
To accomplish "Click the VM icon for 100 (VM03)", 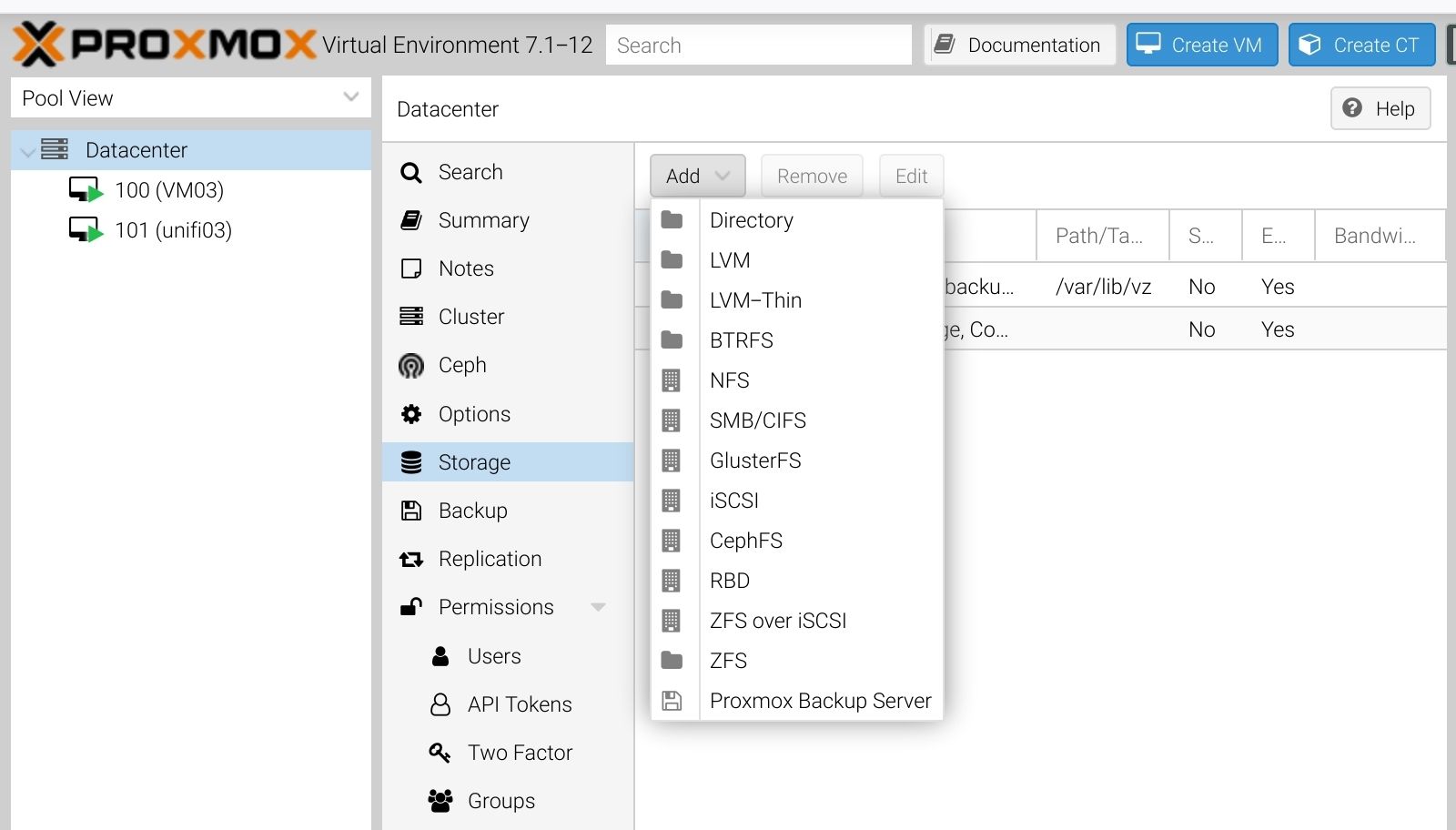I will [x=86, y=189].
